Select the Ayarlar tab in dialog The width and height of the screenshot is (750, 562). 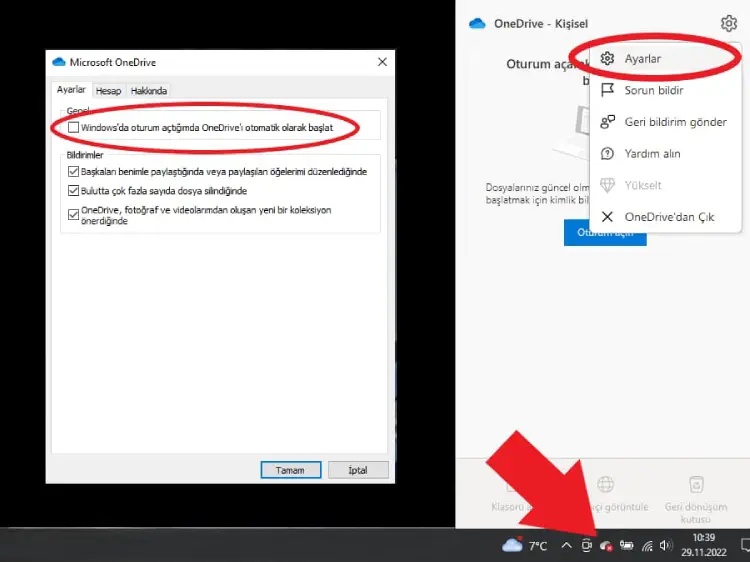71,89
